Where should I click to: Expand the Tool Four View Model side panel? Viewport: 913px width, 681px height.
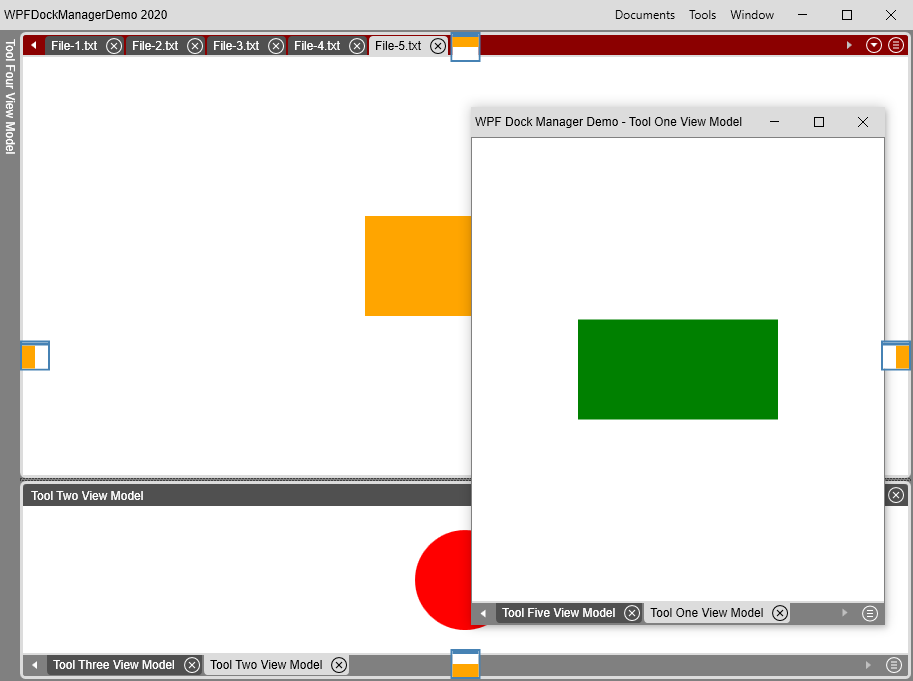click(x=10, y=97)
